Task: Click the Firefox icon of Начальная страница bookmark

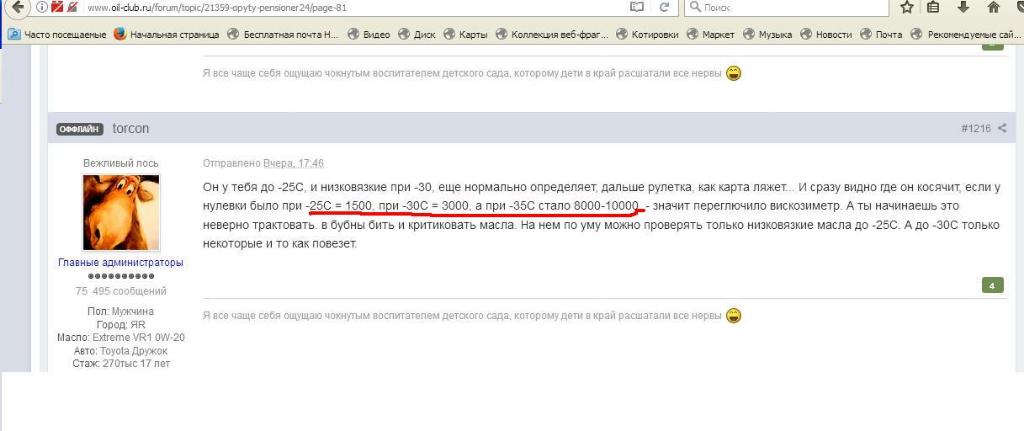Action: (120, 34)
